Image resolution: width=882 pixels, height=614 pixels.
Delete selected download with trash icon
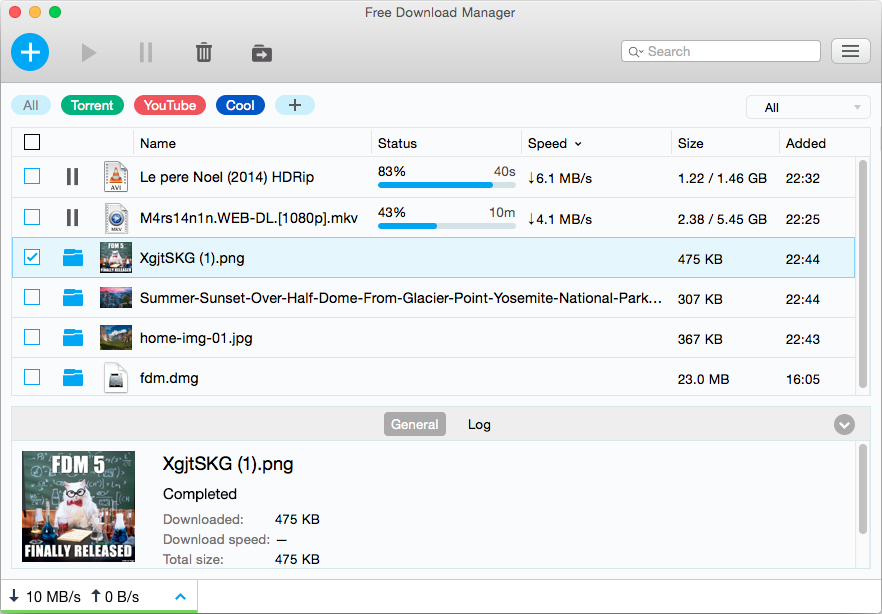point(204,53)
